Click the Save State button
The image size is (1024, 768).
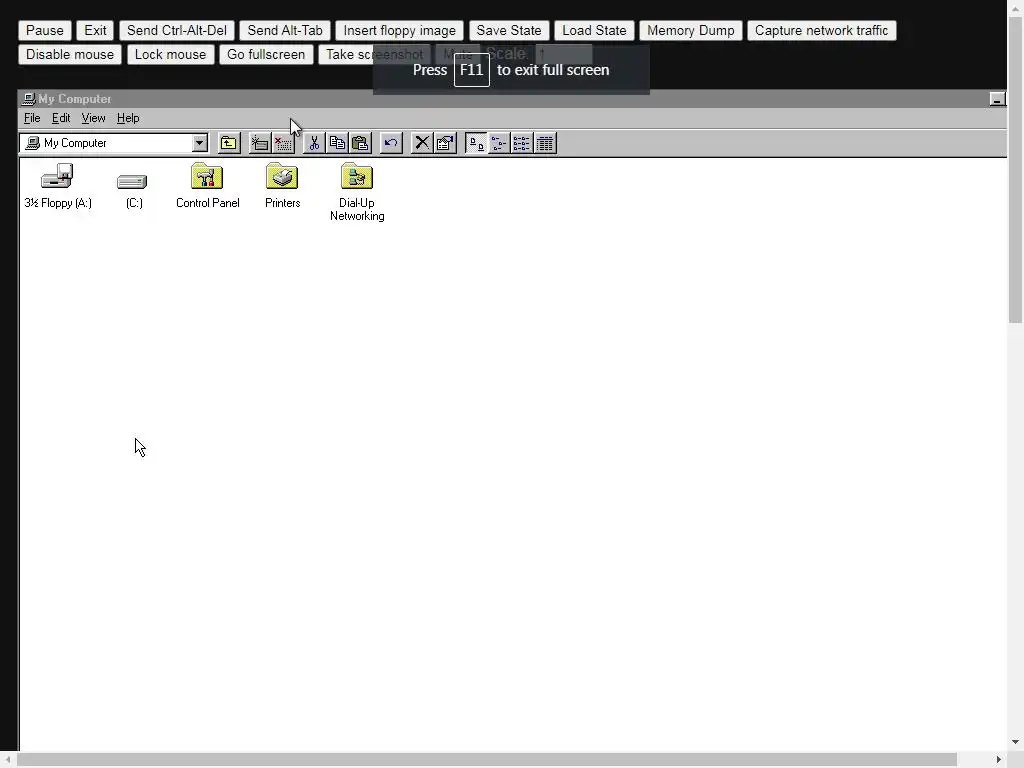[509, 31]
